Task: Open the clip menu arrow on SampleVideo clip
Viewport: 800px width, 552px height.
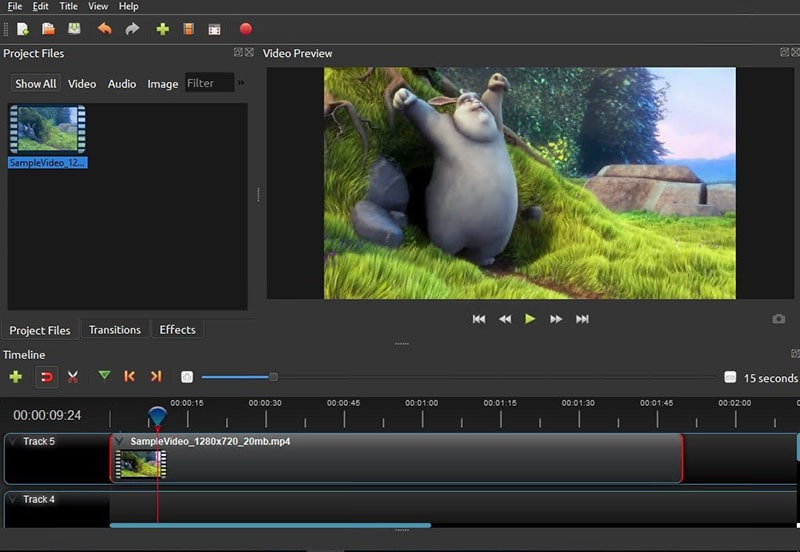Action: [120, 441]
